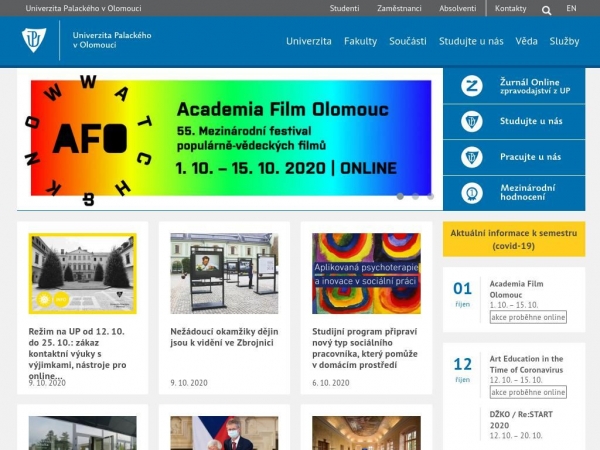Viewport: 600px width, 450px height.
Task: Read 'Nežádoucí okamžiky dějin' headline
Action: pyautogui.click(x=224, y=337)
